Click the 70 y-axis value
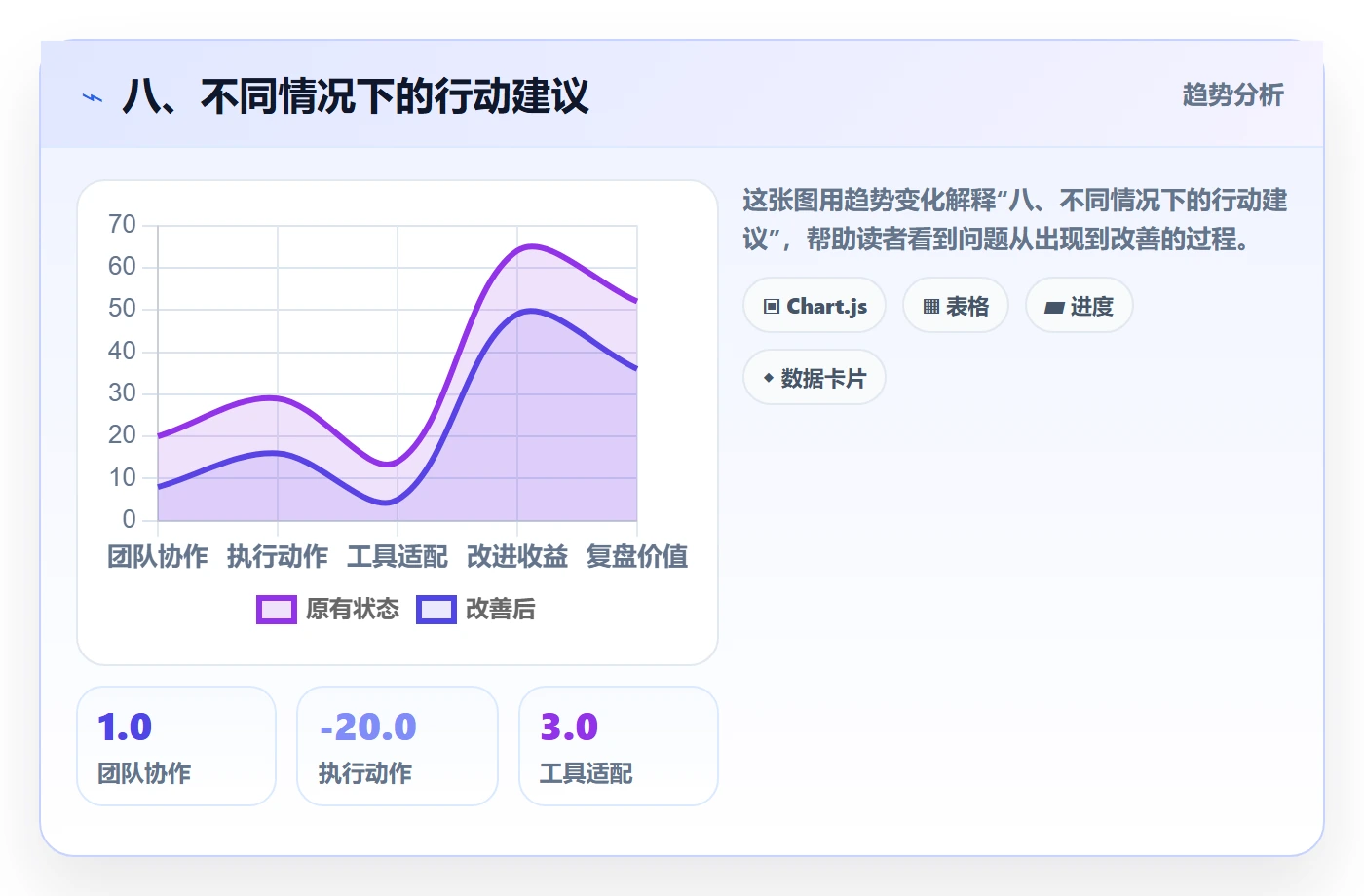 tap(122, 225)
